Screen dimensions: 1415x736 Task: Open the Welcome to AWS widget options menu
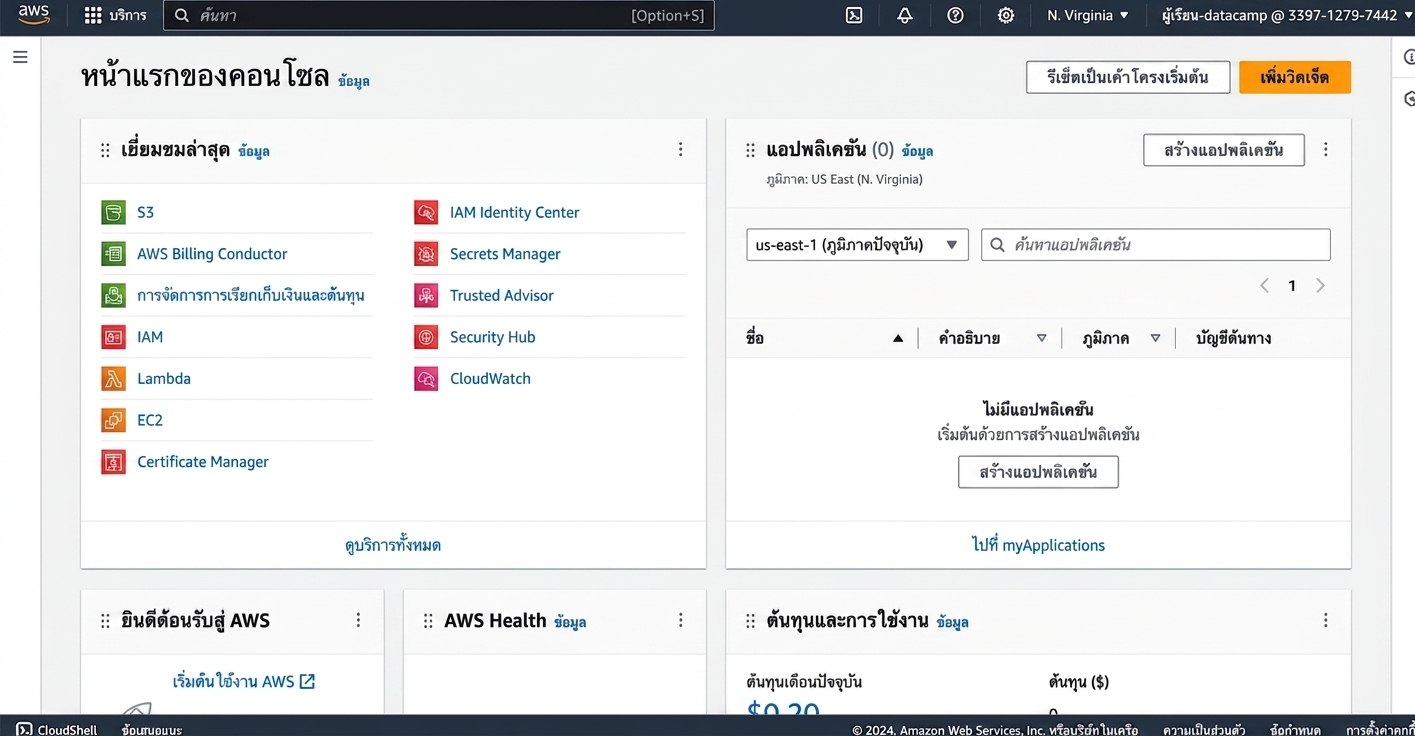[x=358, y=620]
